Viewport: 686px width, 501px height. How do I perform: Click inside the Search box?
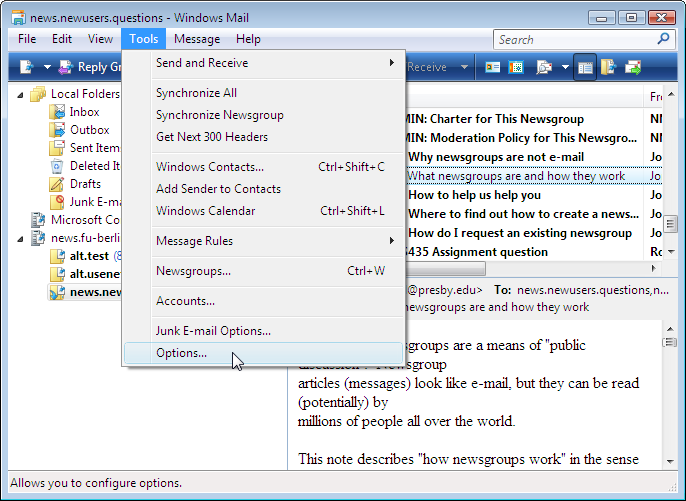(575, 40)
